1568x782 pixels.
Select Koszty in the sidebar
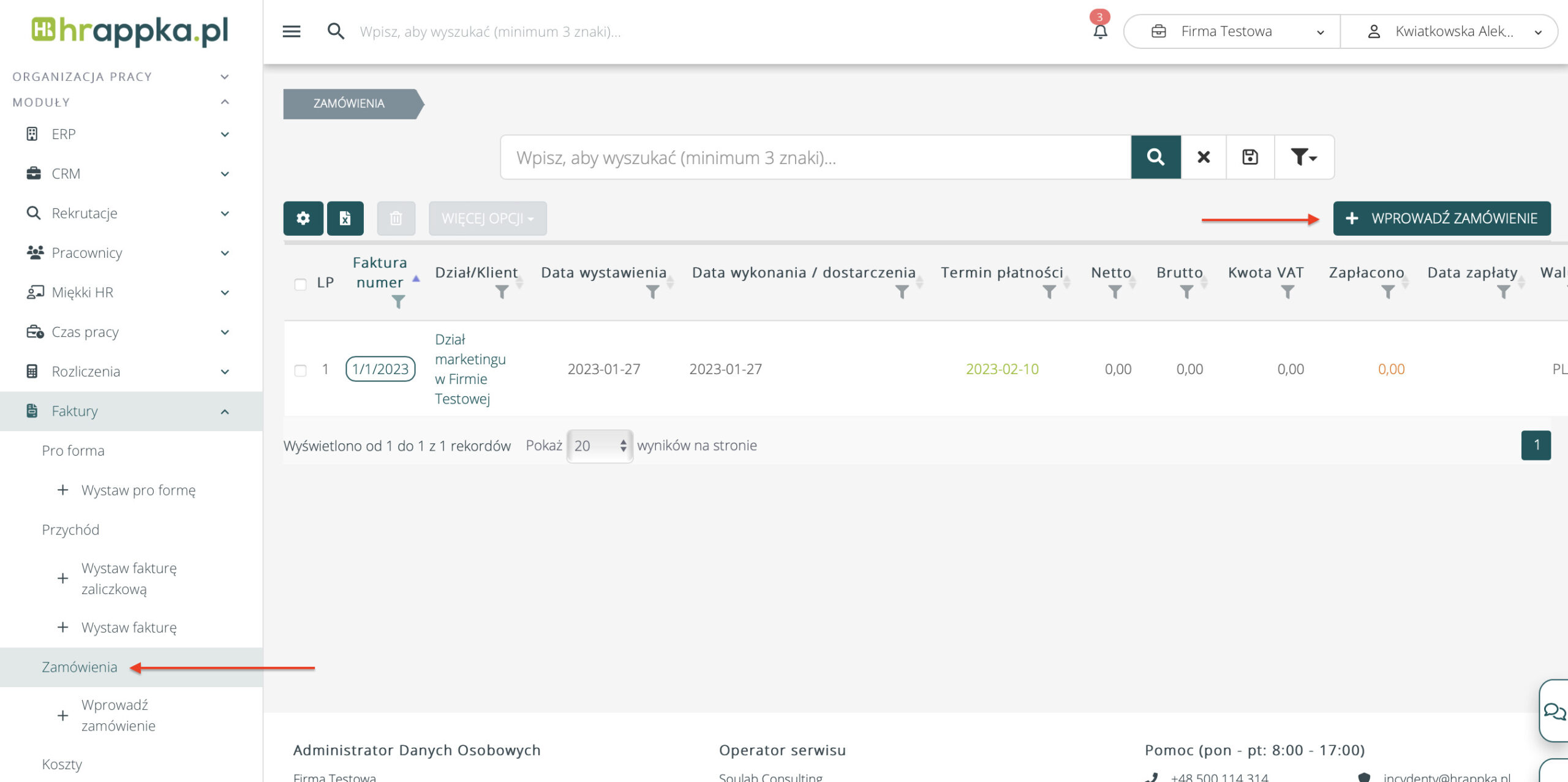[62, 764]
